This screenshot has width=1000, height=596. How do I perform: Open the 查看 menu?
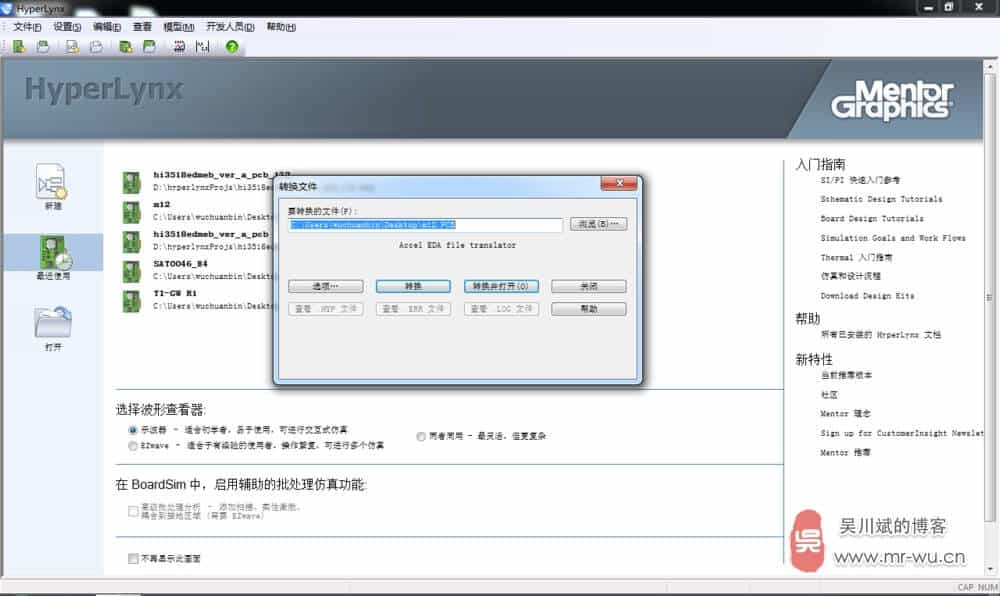pyautogui.click(x=142, y=27)
